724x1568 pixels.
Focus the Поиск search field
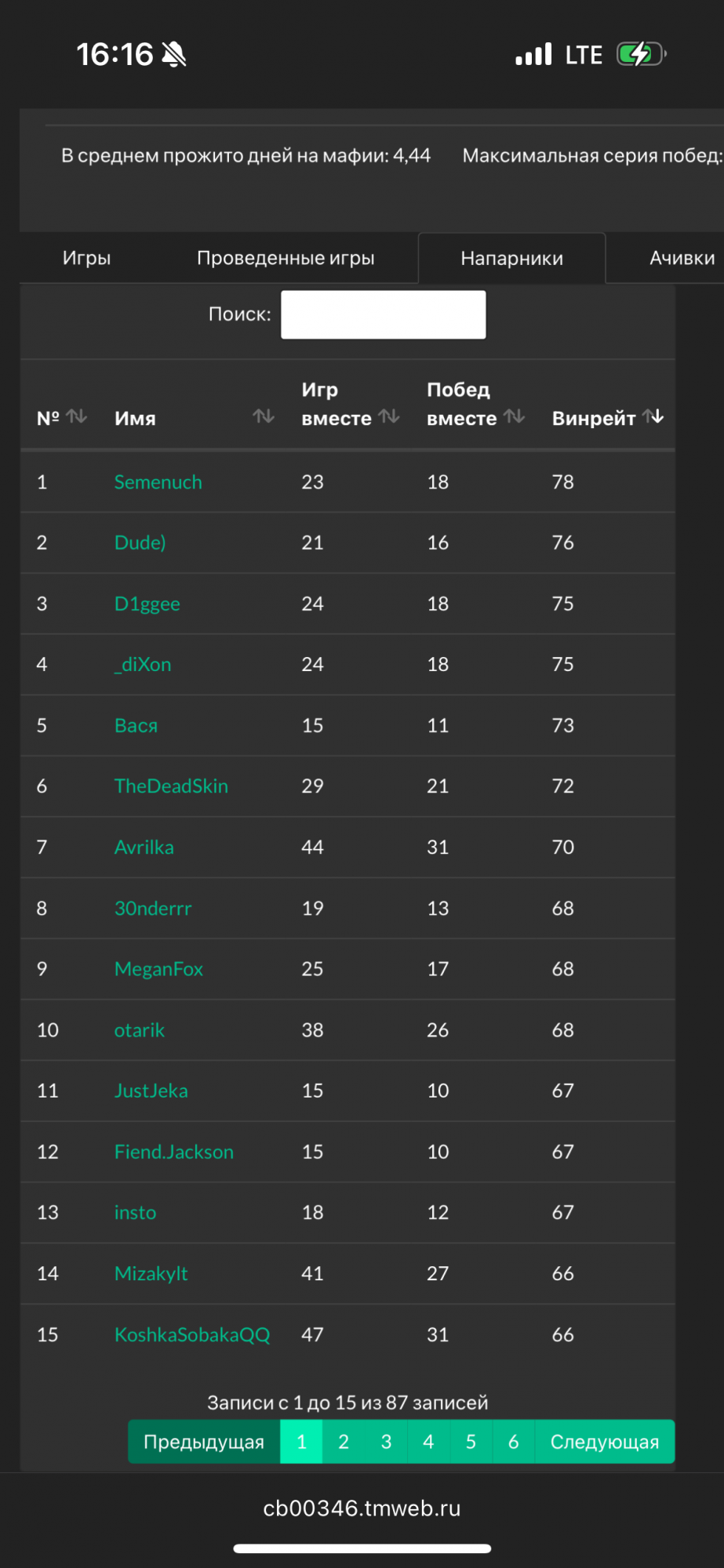(384, 314)
